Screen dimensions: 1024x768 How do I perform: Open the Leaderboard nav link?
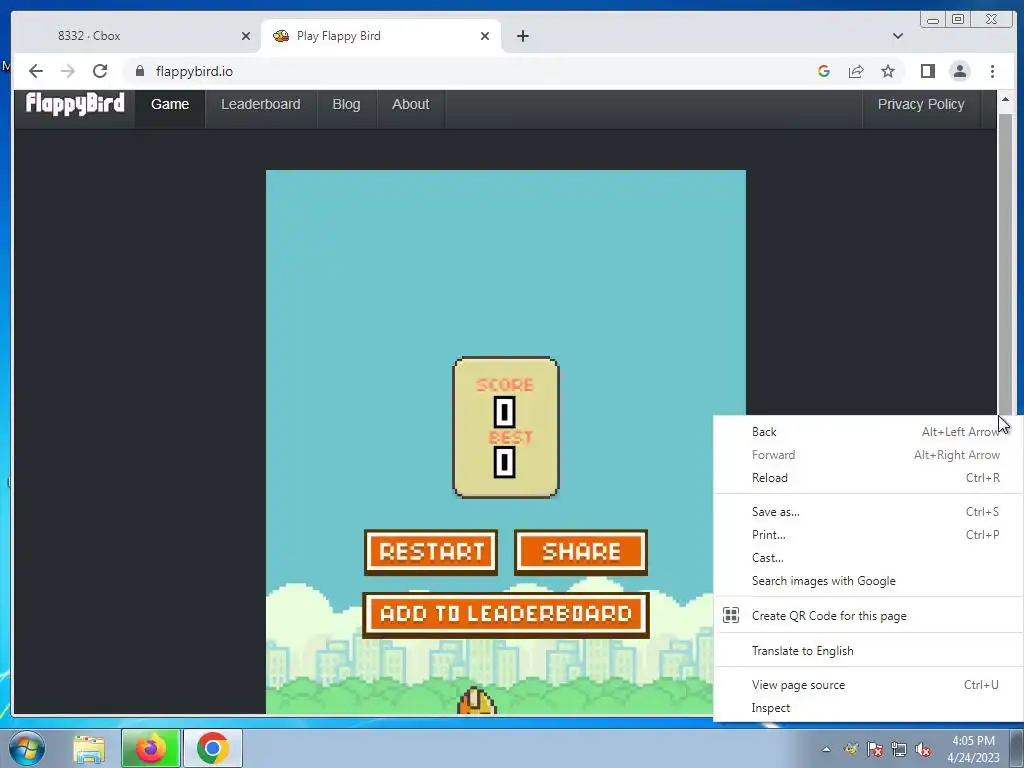pyautogui.click(x=261, y=104)
